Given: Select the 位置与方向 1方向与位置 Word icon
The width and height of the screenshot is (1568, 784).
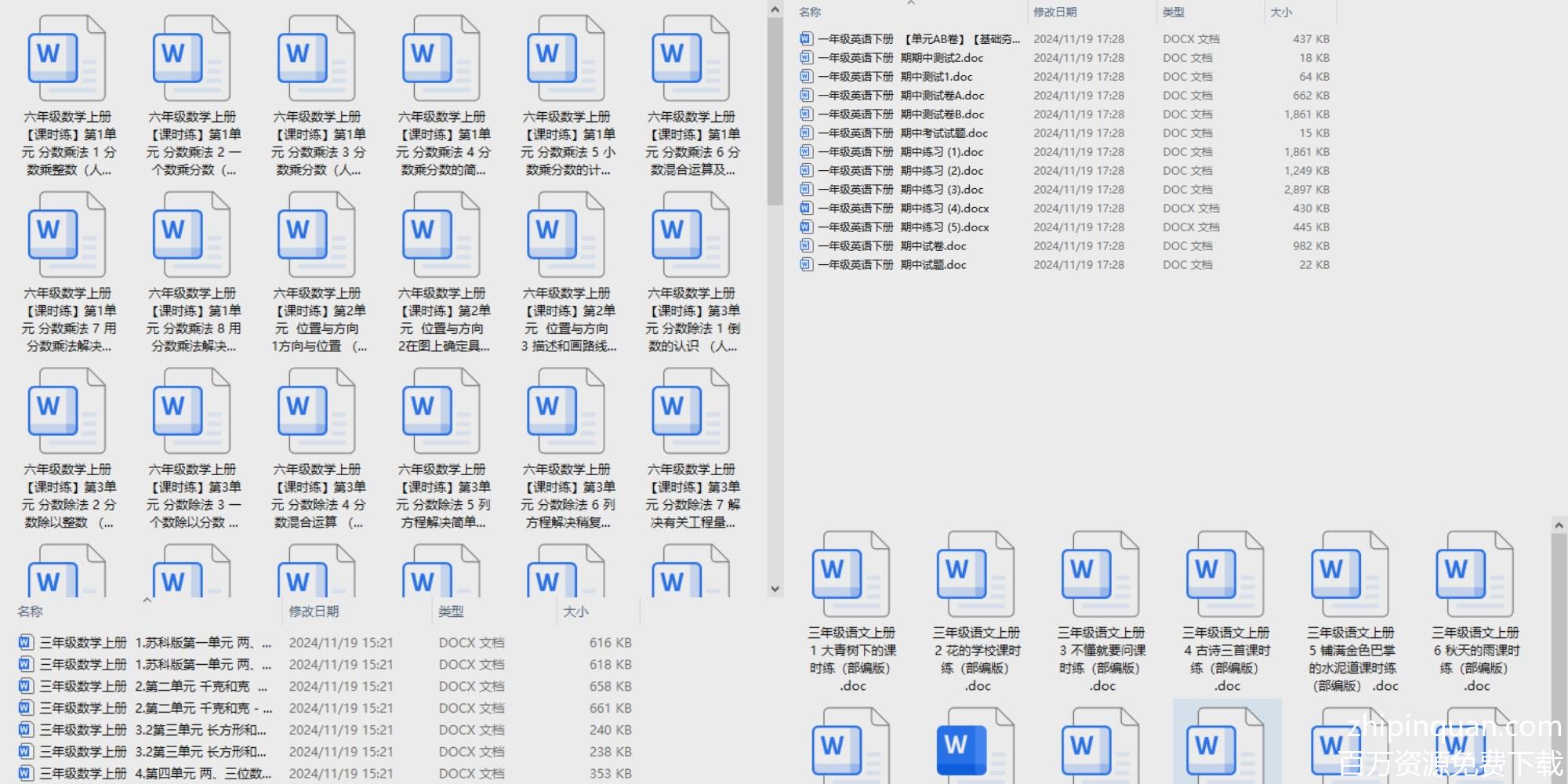Looking at the screenshot, I should coord(317,236).
